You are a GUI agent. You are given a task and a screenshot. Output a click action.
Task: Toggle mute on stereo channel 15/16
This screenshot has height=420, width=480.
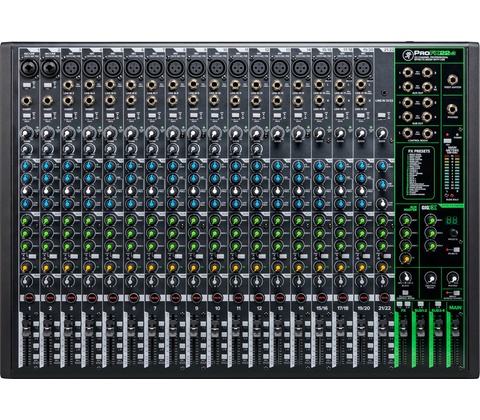[322, 297]
